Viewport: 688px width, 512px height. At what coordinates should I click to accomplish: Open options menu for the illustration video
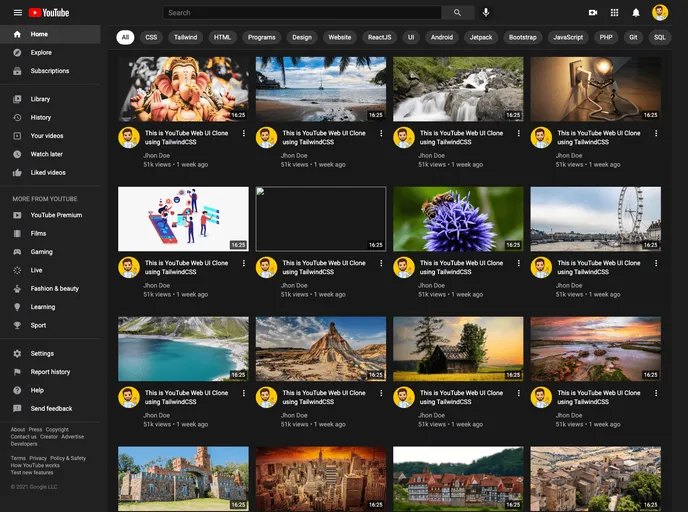tap(244, 263)
